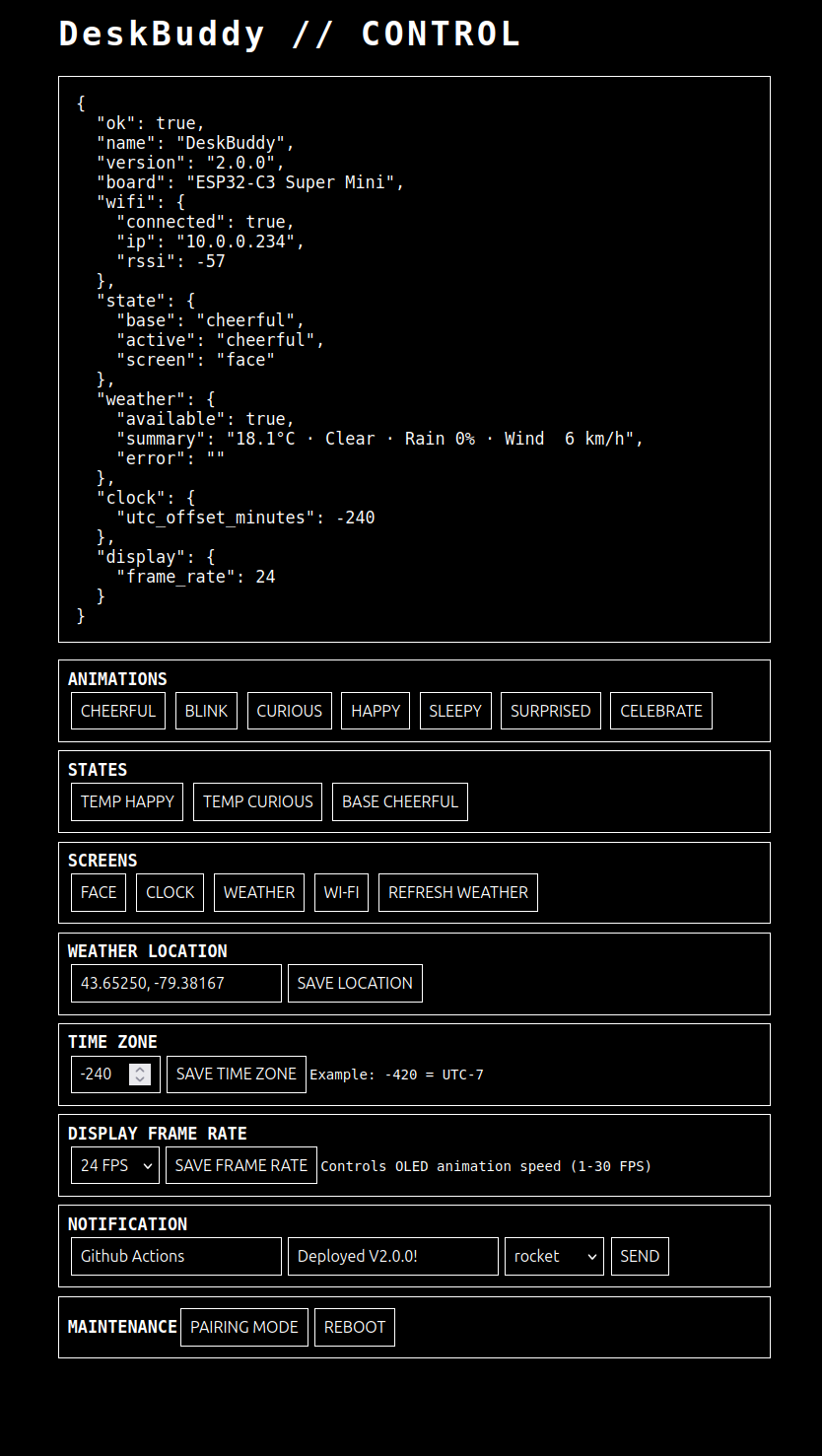This screenshot has width=822, height=1456.
Task: Play the CHEERFUL animation
Action: tap(118, 711)
